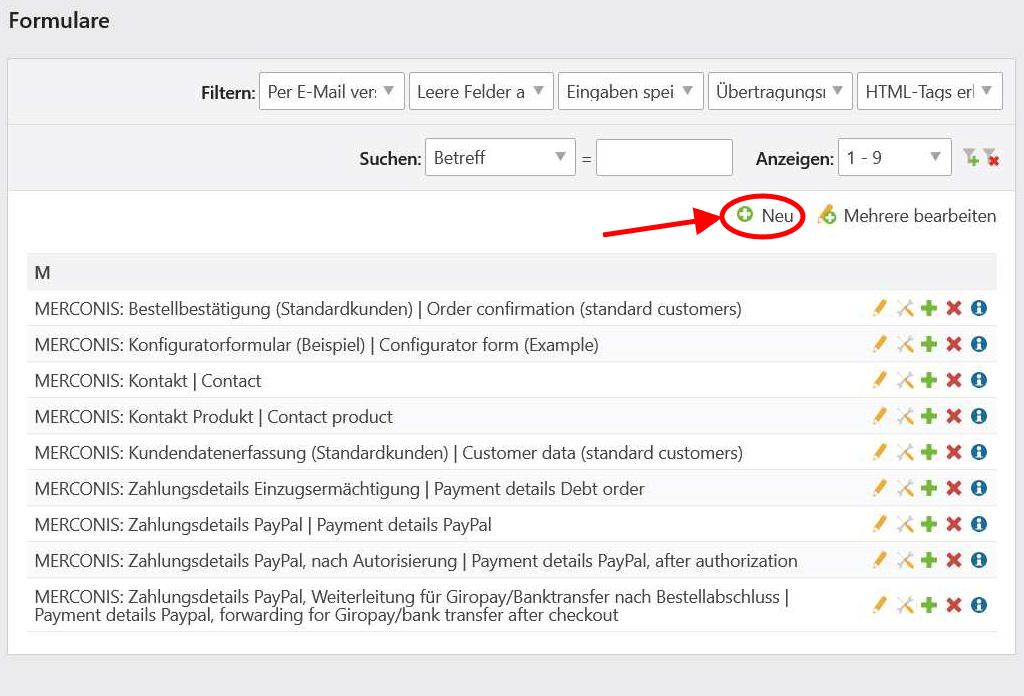Edit the Kontakt | Contact form pencil
The height and width of the screenshot is (696, 1024).
(880, 380)
